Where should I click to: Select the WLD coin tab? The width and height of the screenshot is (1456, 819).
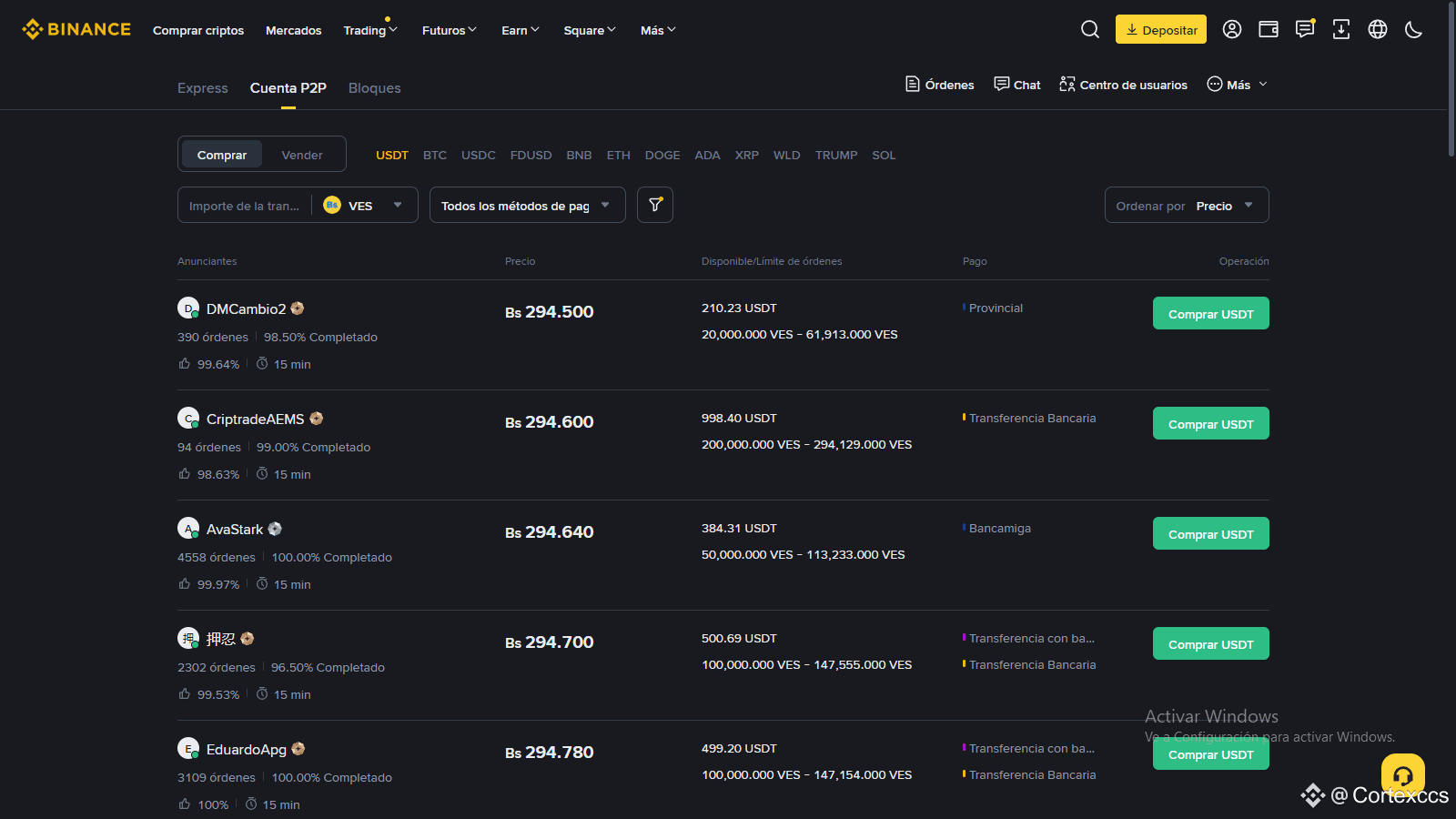787,155
